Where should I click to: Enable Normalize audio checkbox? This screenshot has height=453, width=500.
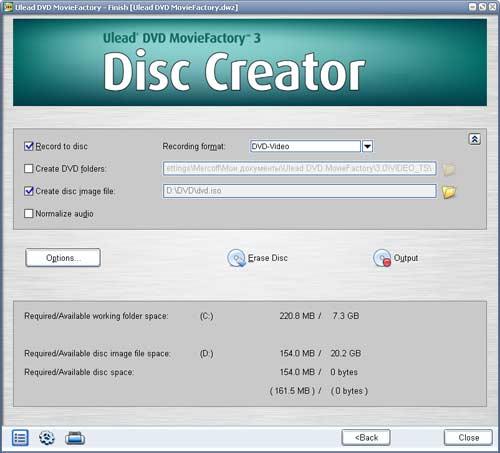29,213
